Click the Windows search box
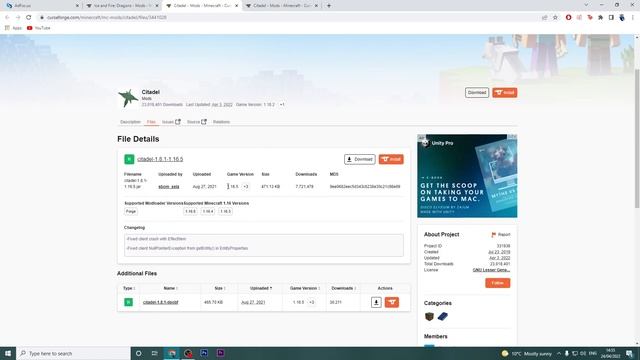The width and height of the screenshot is (640, 360). tap(73, 353)
